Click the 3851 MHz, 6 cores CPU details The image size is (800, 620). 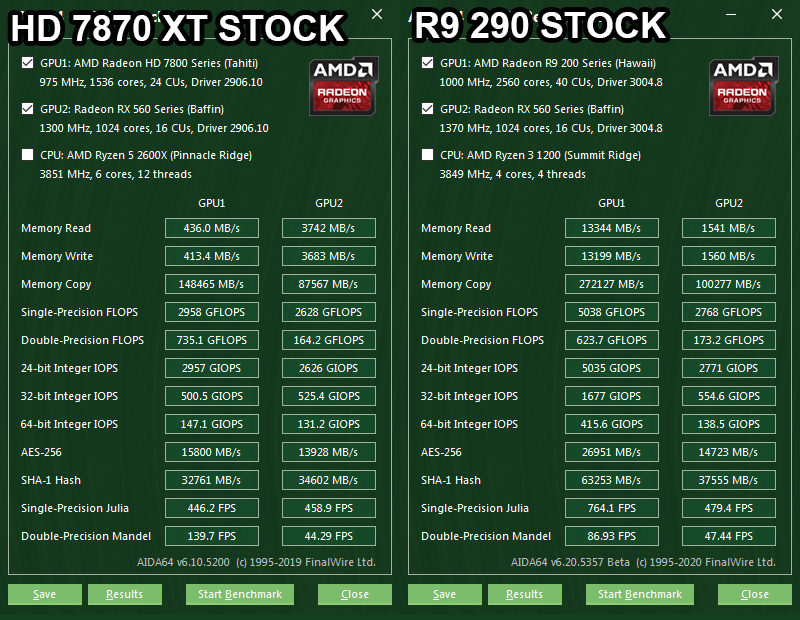[116, 174]
